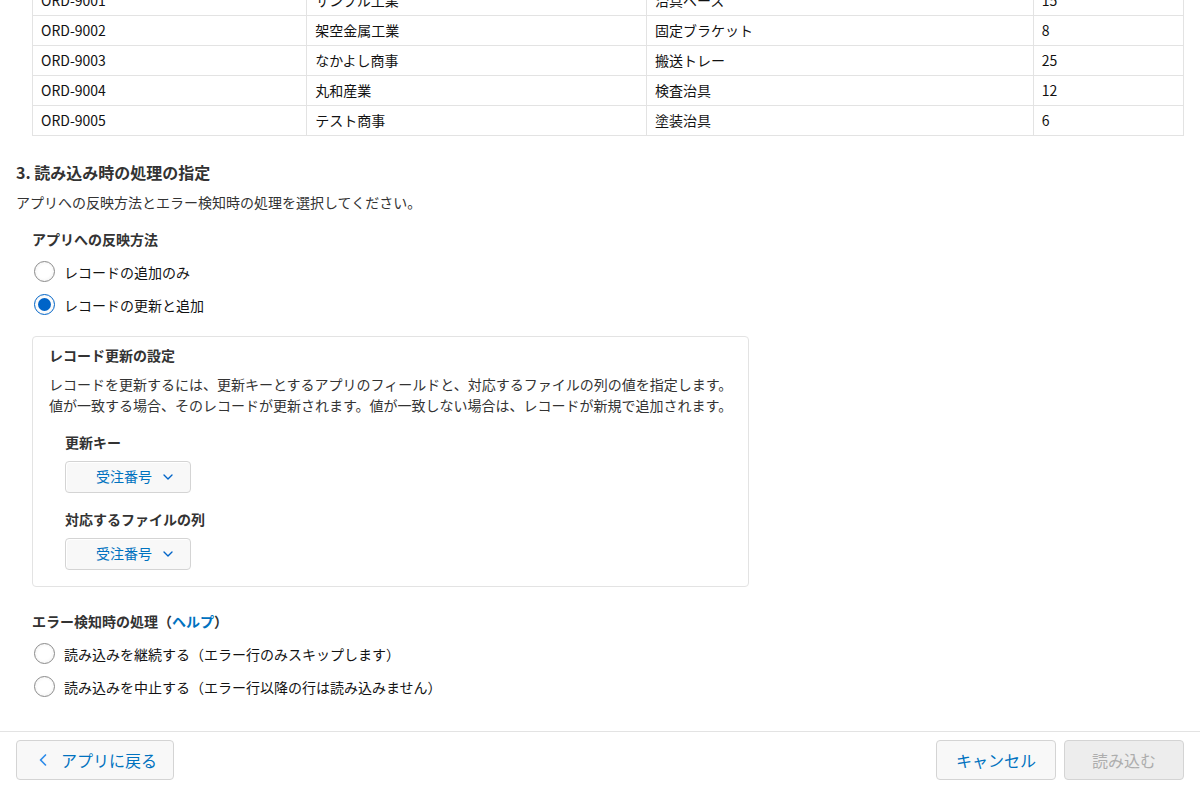Click cell なかよし商事
1200x788 pixels.
point(477,61)
